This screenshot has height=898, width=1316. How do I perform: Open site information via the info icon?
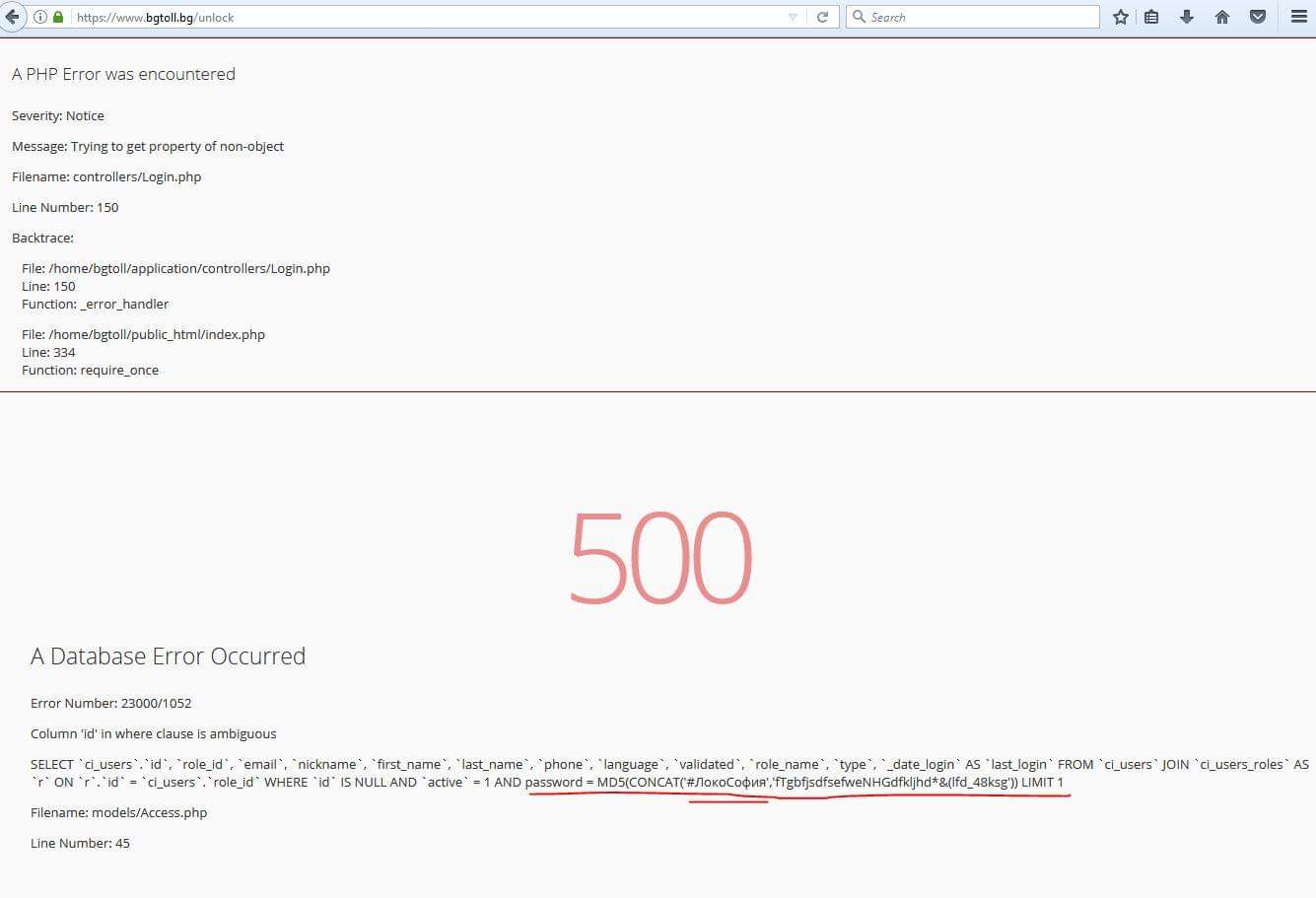coord(40,17)
